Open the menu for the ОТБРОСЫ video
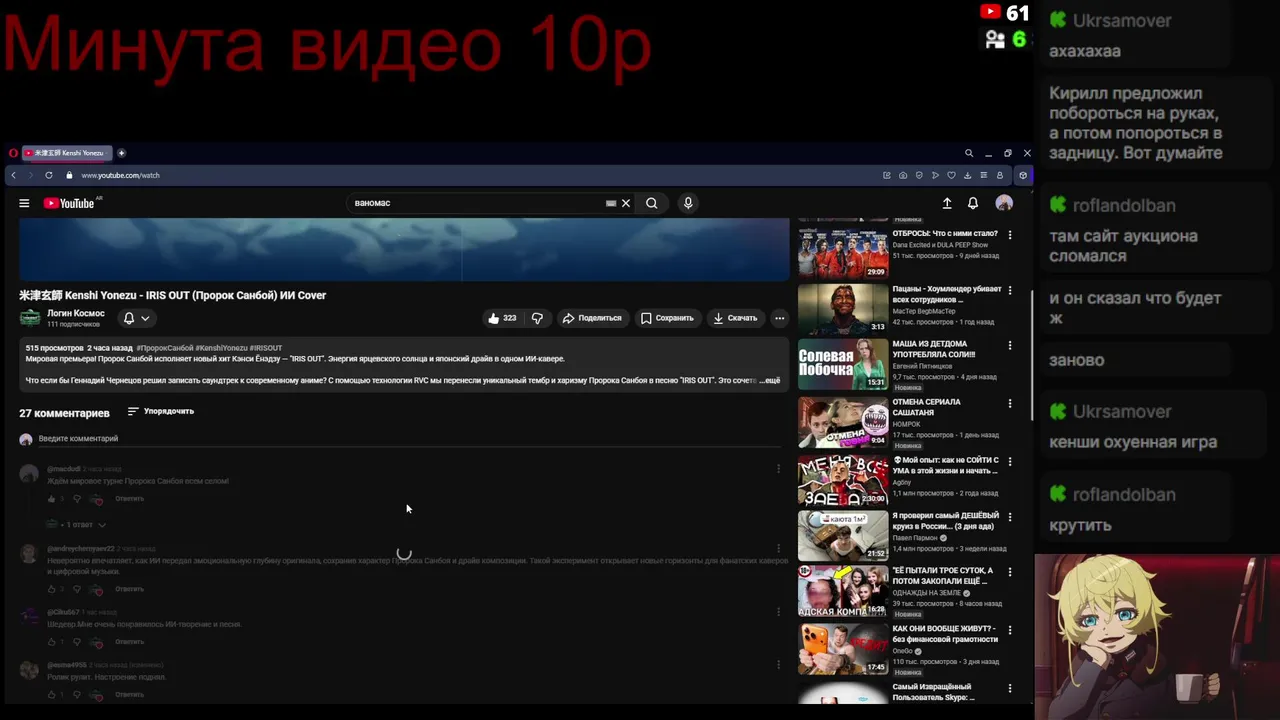 [1010, 235]
